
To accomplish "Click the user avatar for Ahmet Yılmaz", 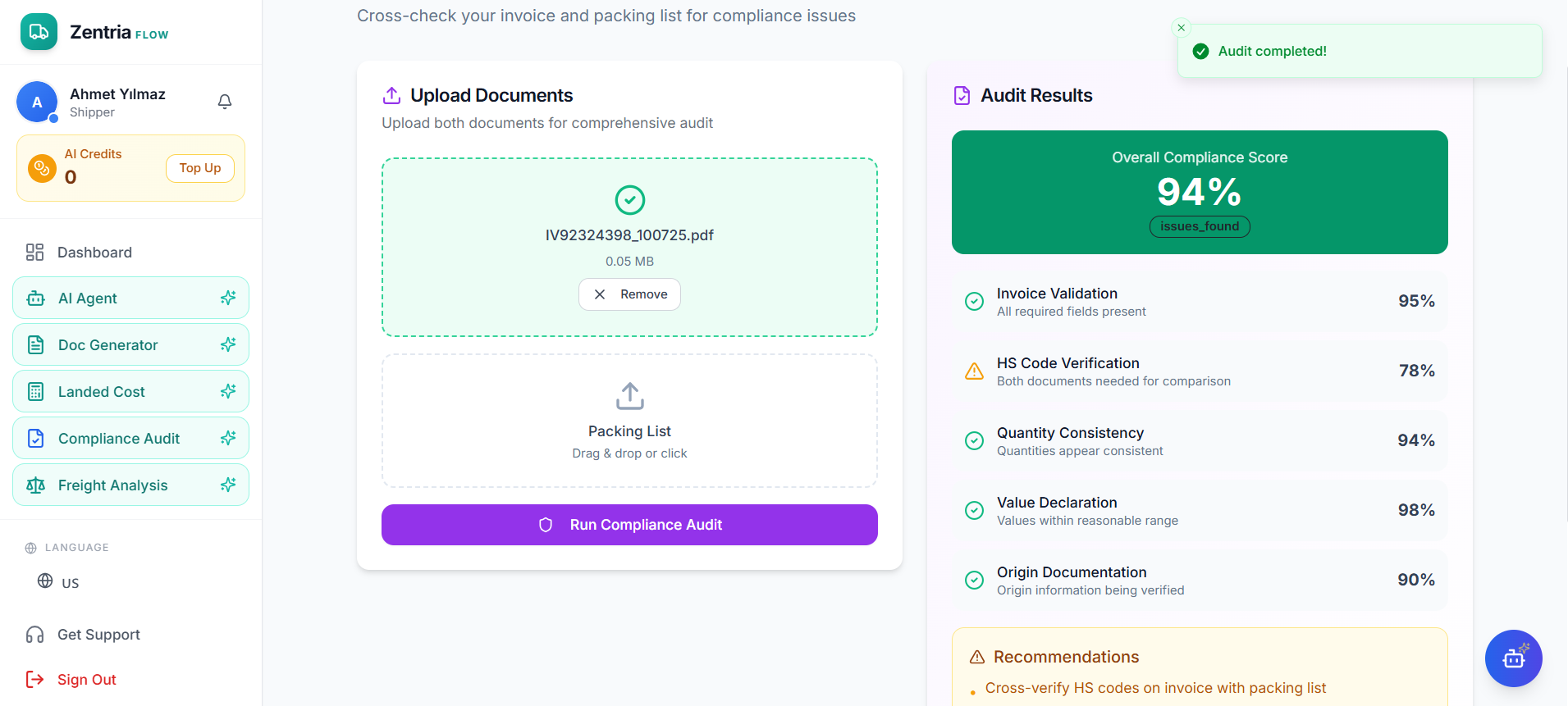I will (x=37, y=102).
